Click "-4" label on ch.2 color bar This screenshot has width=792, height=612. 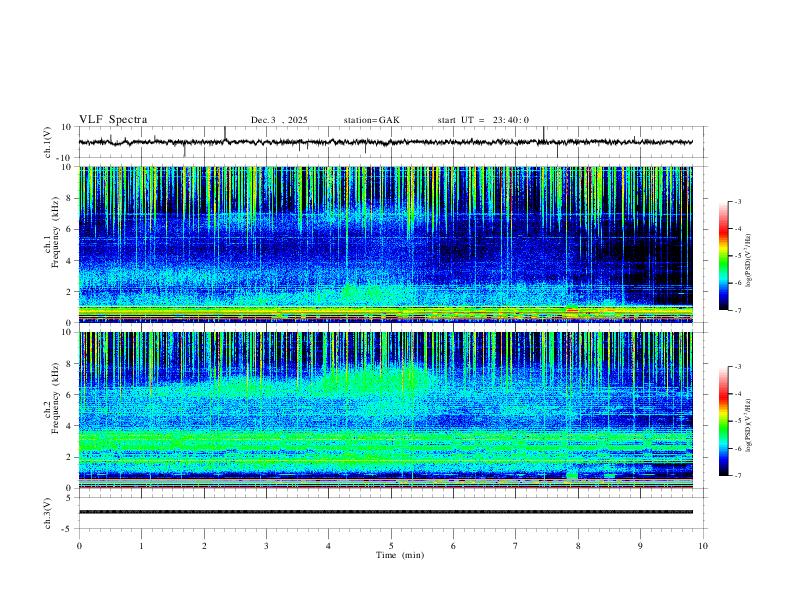[x=738, y=394]
